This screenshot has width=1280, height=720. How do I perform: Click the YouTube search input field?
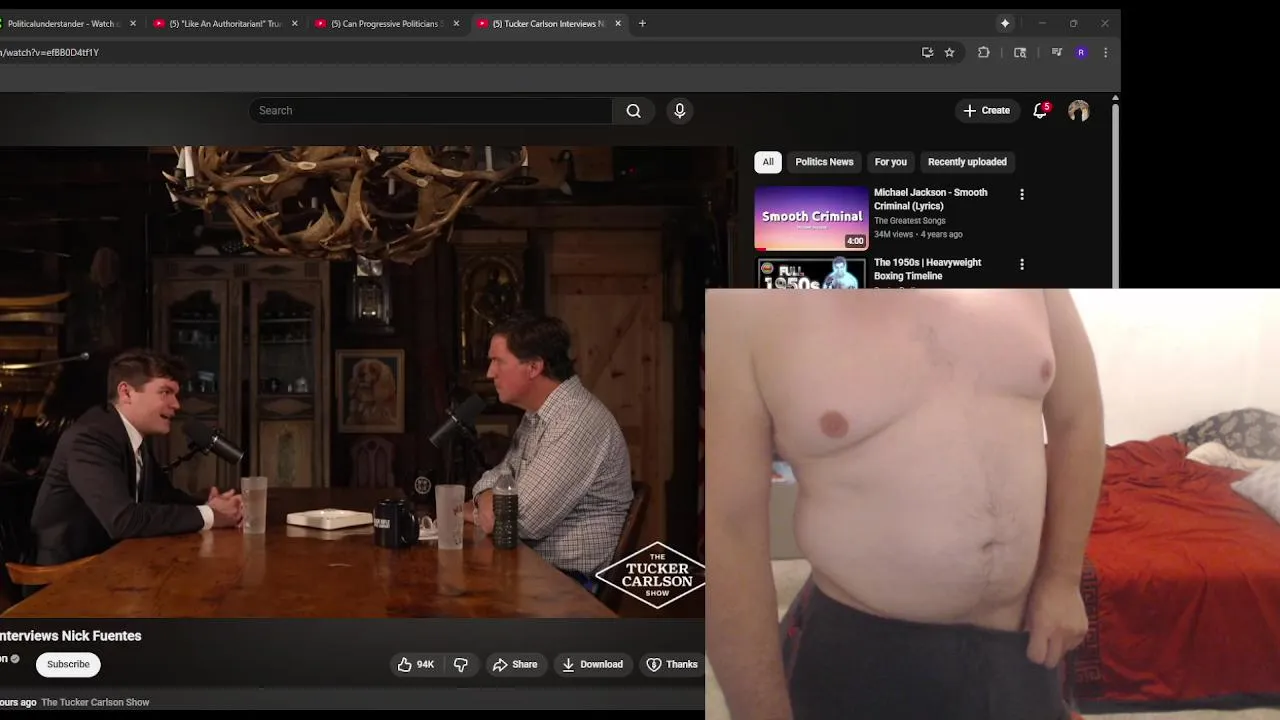pos(431,111)
